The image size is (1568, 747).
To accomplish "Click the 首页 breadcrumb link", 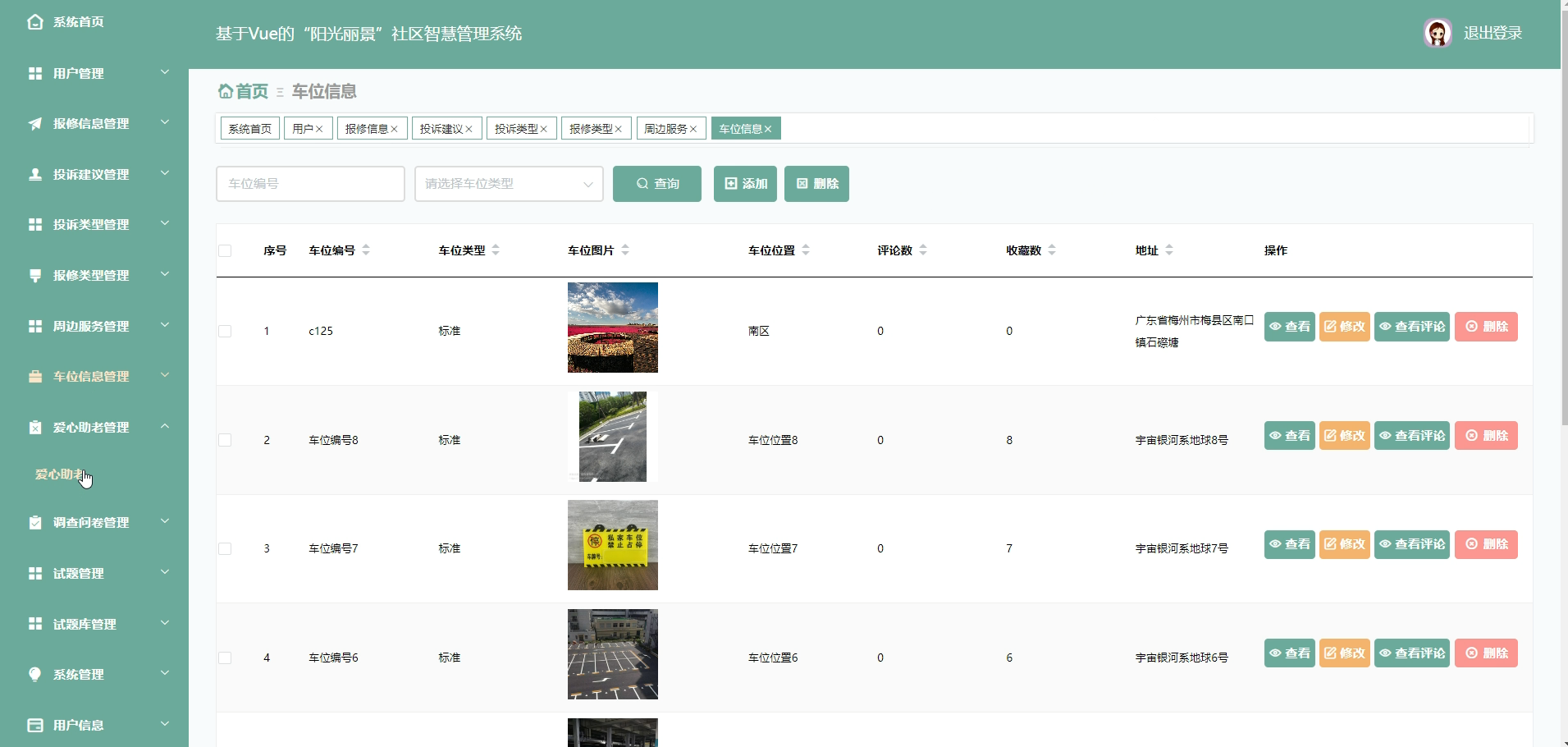I will [x=252, y=91].
